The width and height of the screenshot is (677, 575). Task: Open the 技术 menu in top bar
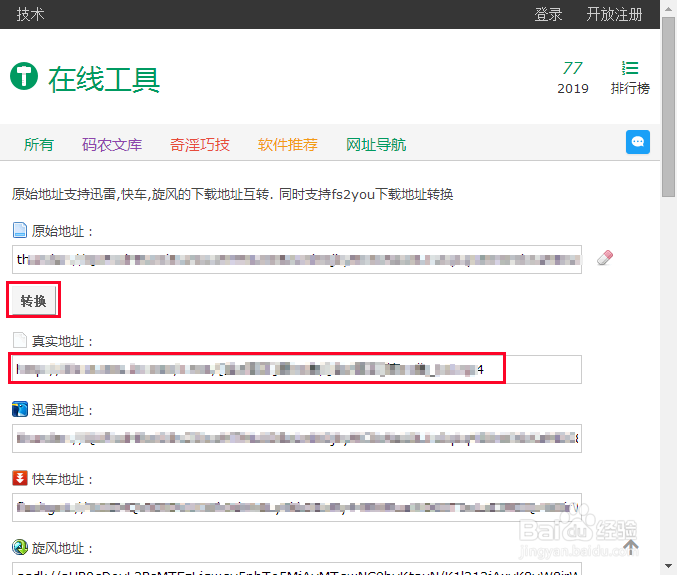coord(30,14)
